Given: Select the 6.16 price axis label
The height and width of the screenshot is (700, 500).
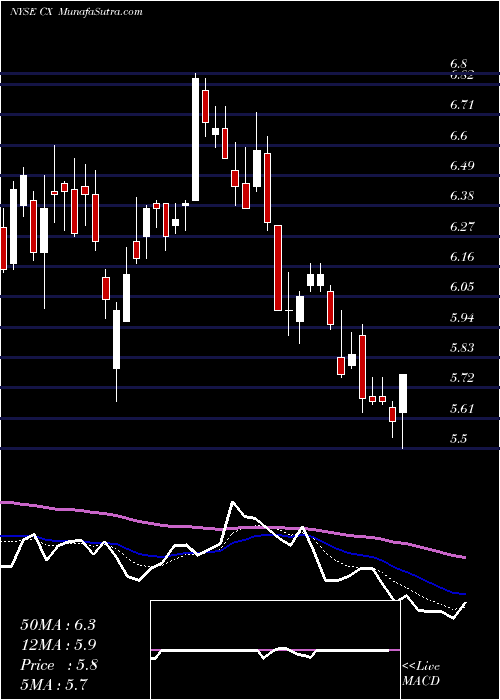Looking at the screenshot, I should click(x=461, y=257).
